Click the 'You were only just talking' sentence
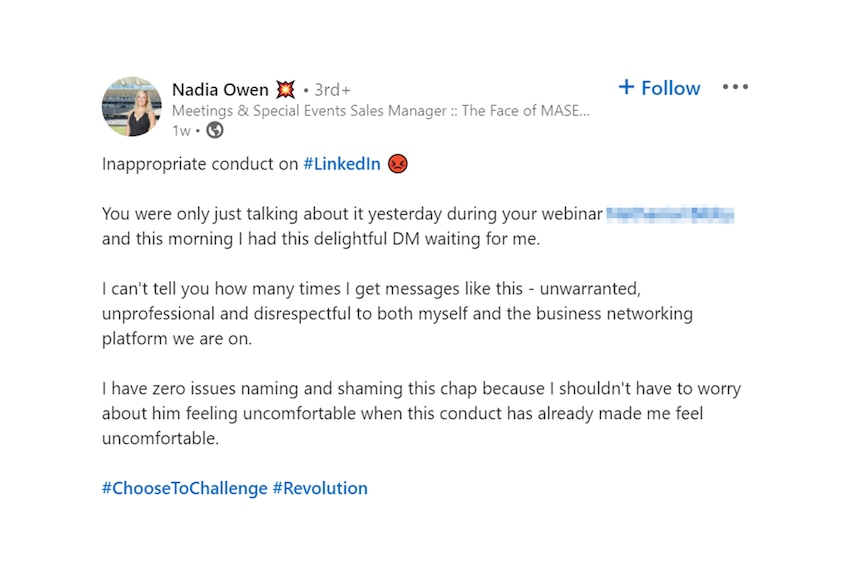862x575 pixels. click(352, 214)
